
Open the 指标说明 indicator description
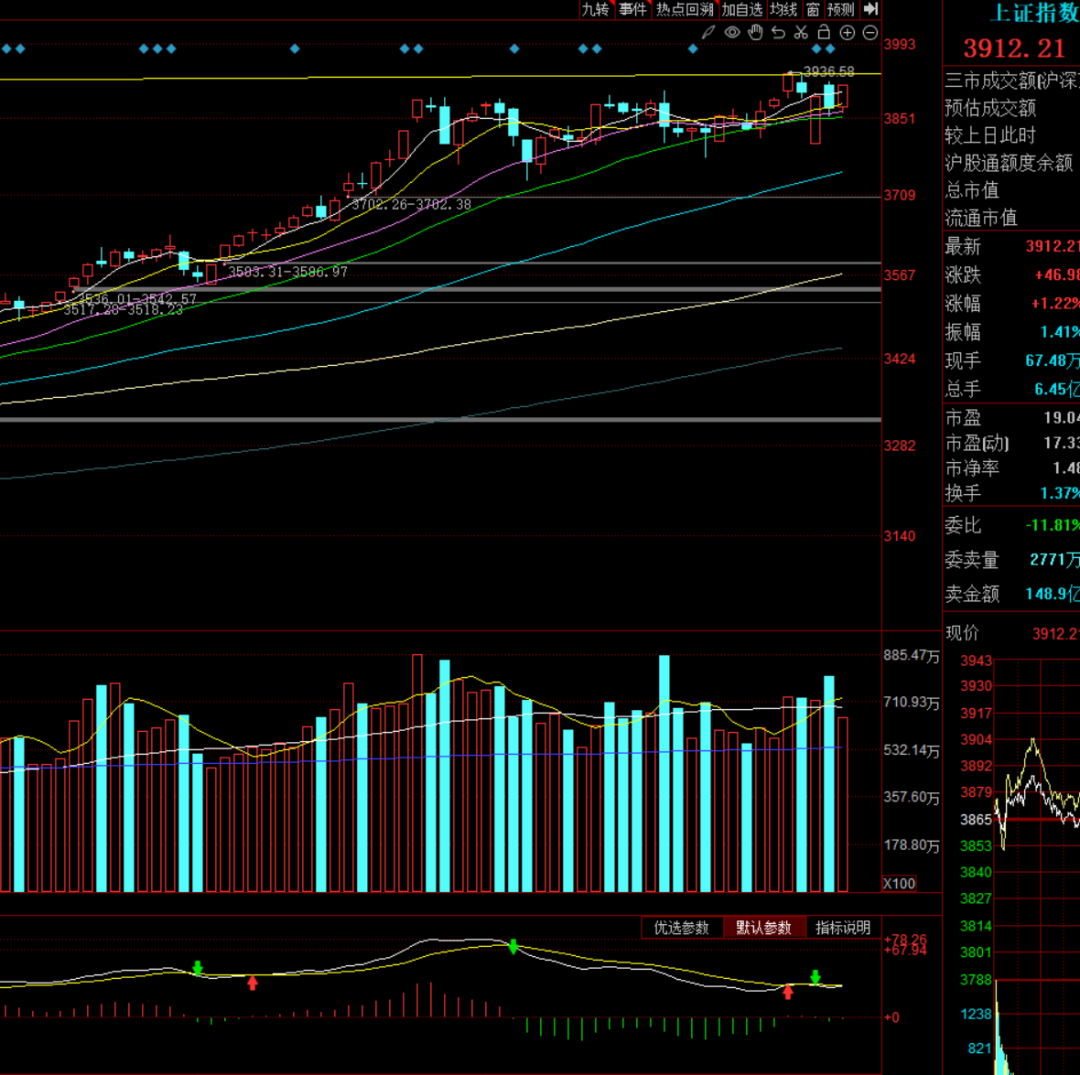coord(843,928)
